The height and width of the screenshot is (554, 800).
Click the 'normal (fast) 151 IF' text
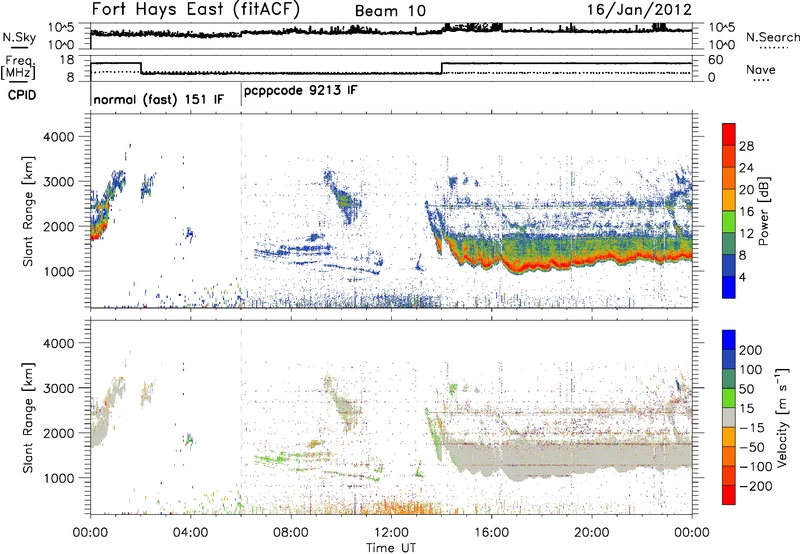[x=159, y=99]
